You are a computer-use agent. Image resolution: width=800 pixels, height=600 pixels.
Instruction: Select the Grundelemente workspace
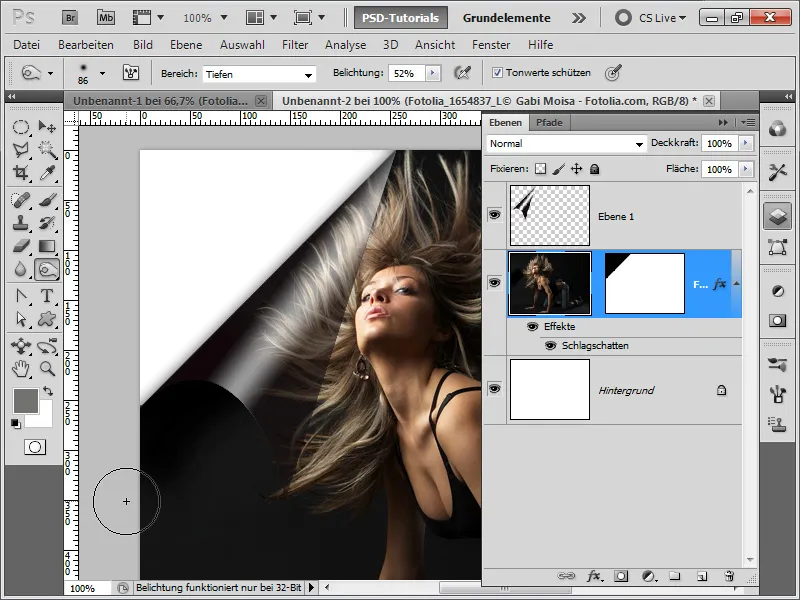[x=507, y=18]
